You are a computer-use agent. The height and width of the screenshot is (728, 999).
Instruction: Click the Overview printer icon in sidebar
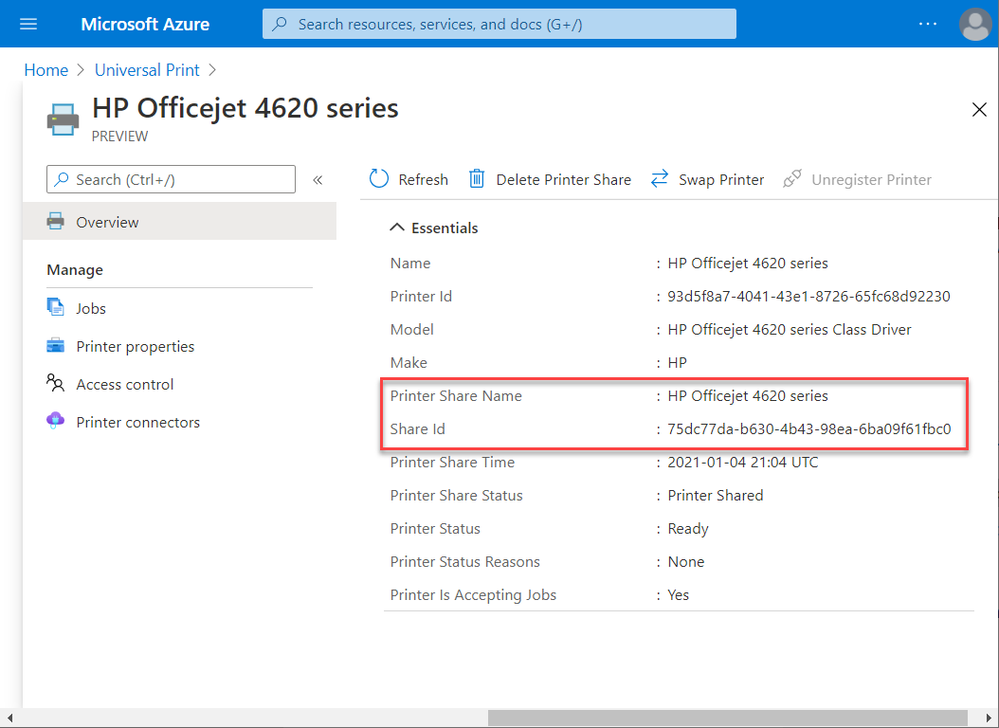55,221
